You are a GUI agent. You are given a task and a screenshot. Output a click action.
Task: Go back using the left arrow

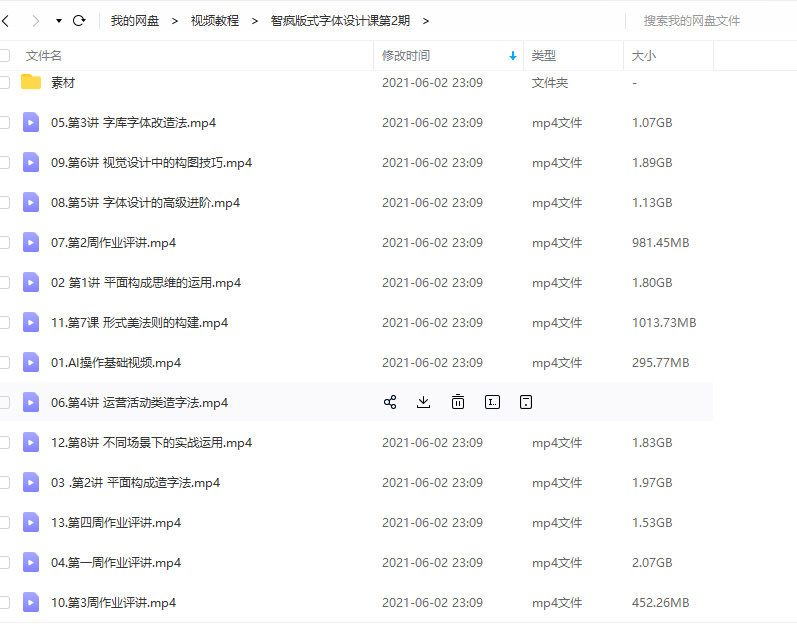pyautogui.click(x=6, y=20)
